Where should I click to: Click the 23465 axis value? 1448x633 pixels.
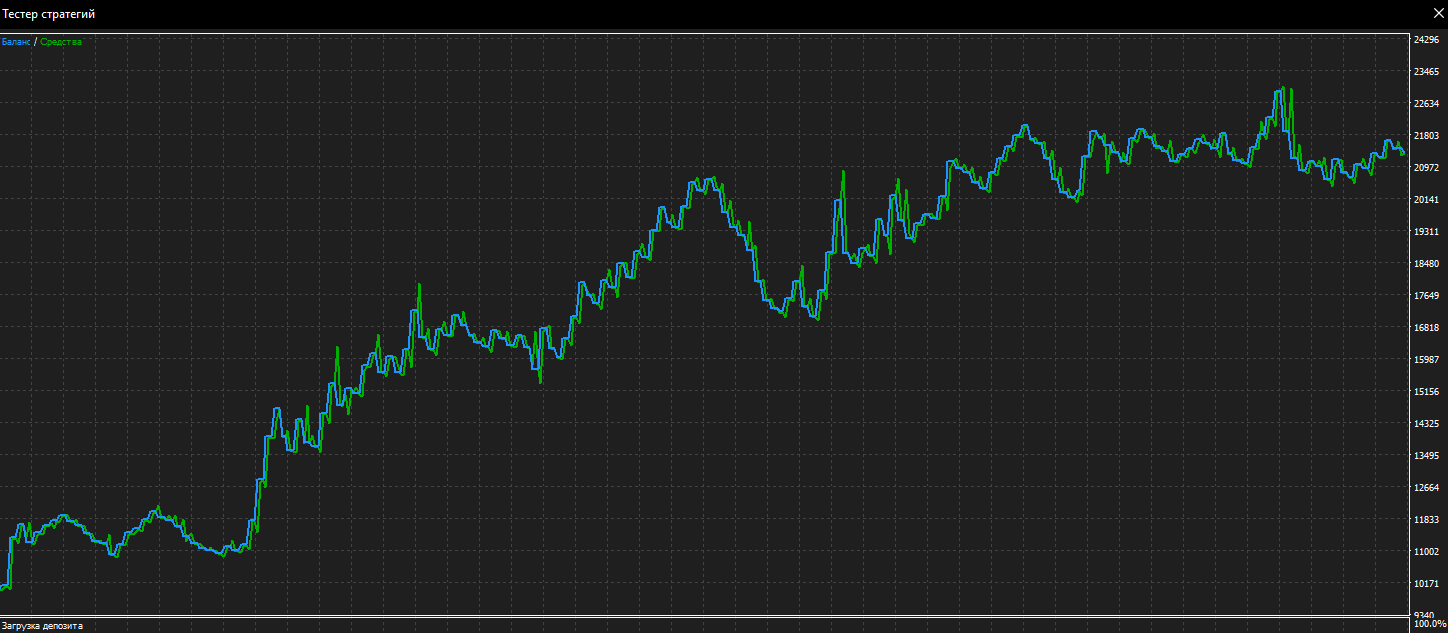[x=1426, y=72]
